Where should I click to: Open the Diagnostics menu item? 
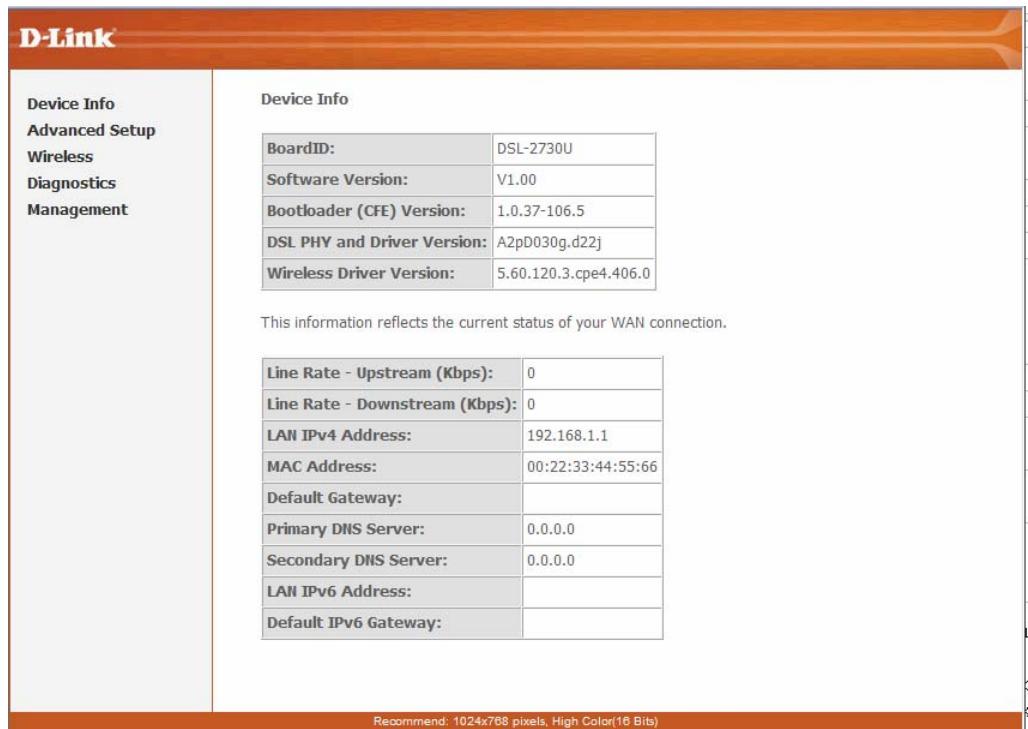(x=71, y=183)
